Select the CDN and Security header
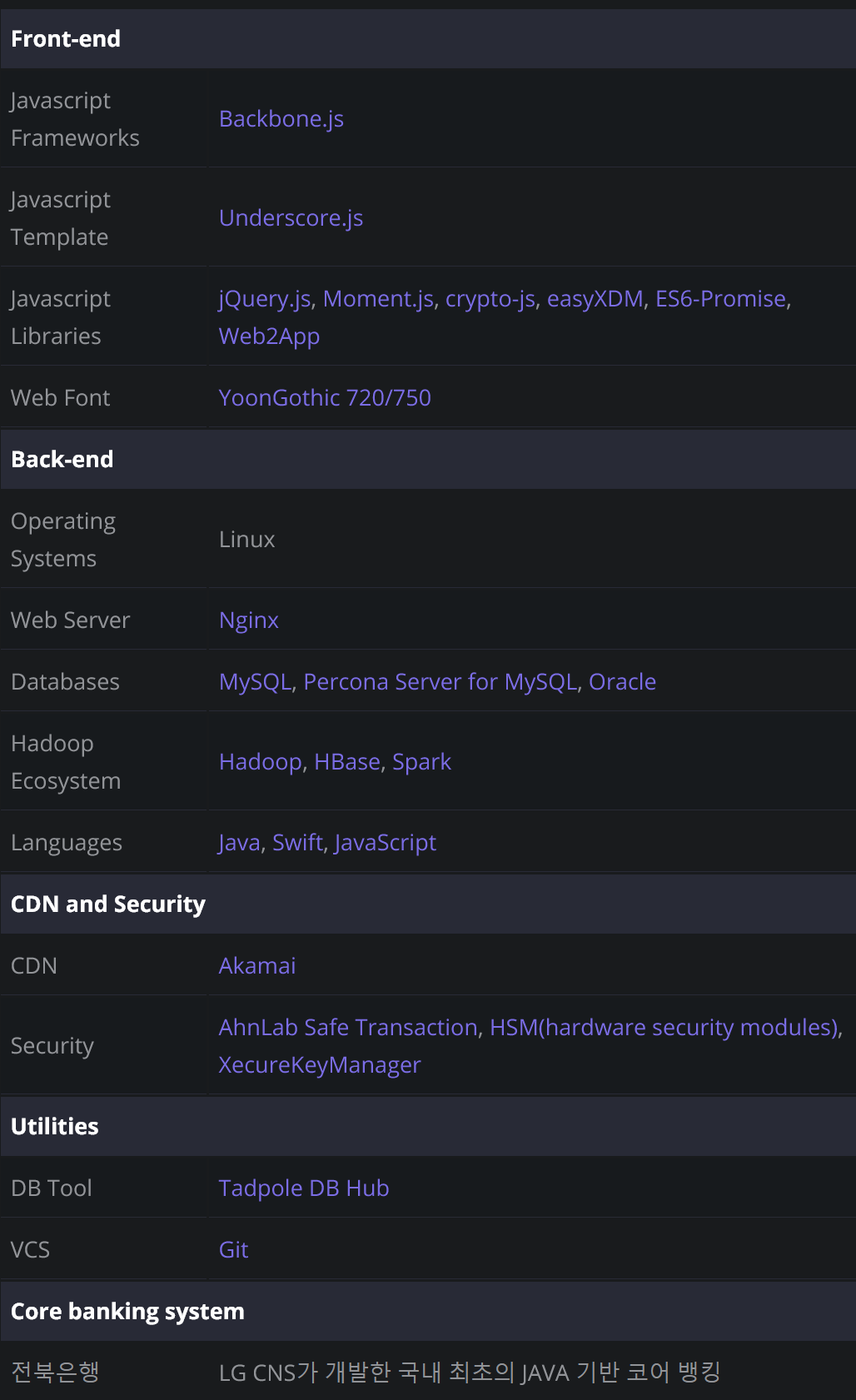The height and width of the screenshot is (1400, 856). coord(428,904)
